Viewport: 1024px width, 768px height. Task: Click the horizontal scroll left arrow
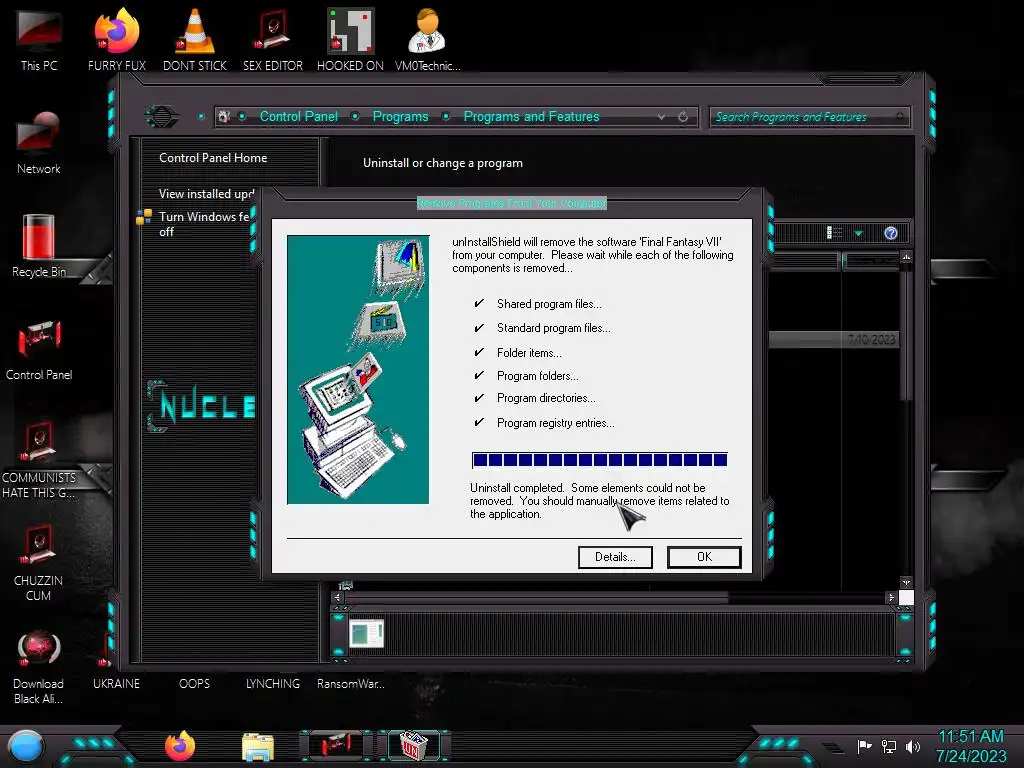pos(338,597)
